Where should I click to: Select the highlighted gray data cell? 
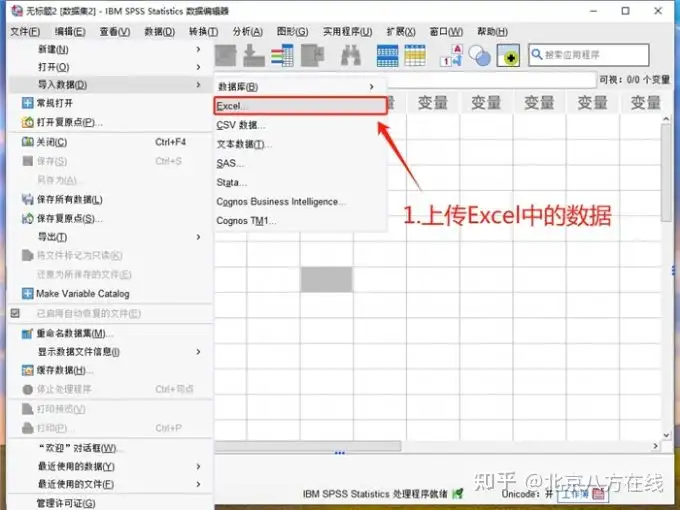click(x=327, y=279)
